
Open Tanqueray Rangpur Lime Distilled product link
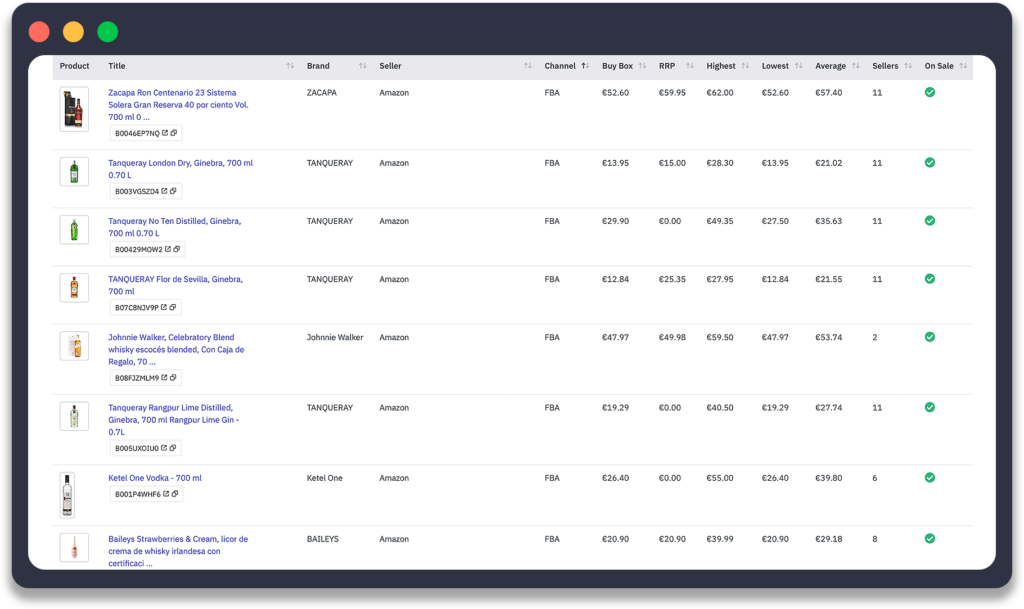click(x=174, y=420)
